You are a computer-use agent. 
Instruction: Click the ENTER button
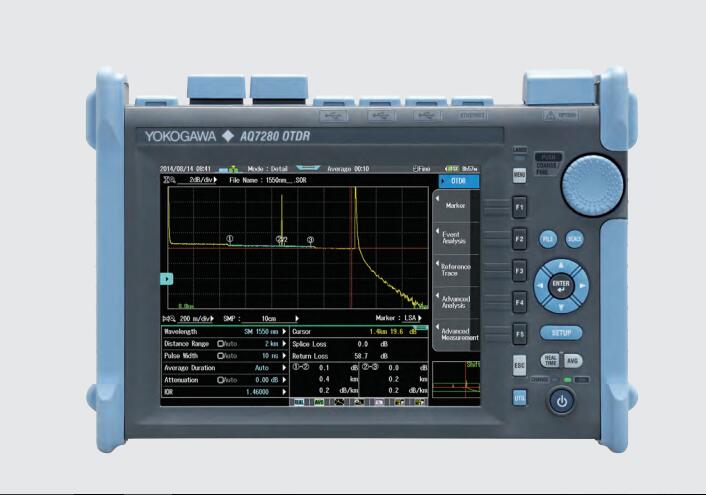pyautogui.click(x=561, y=286)
